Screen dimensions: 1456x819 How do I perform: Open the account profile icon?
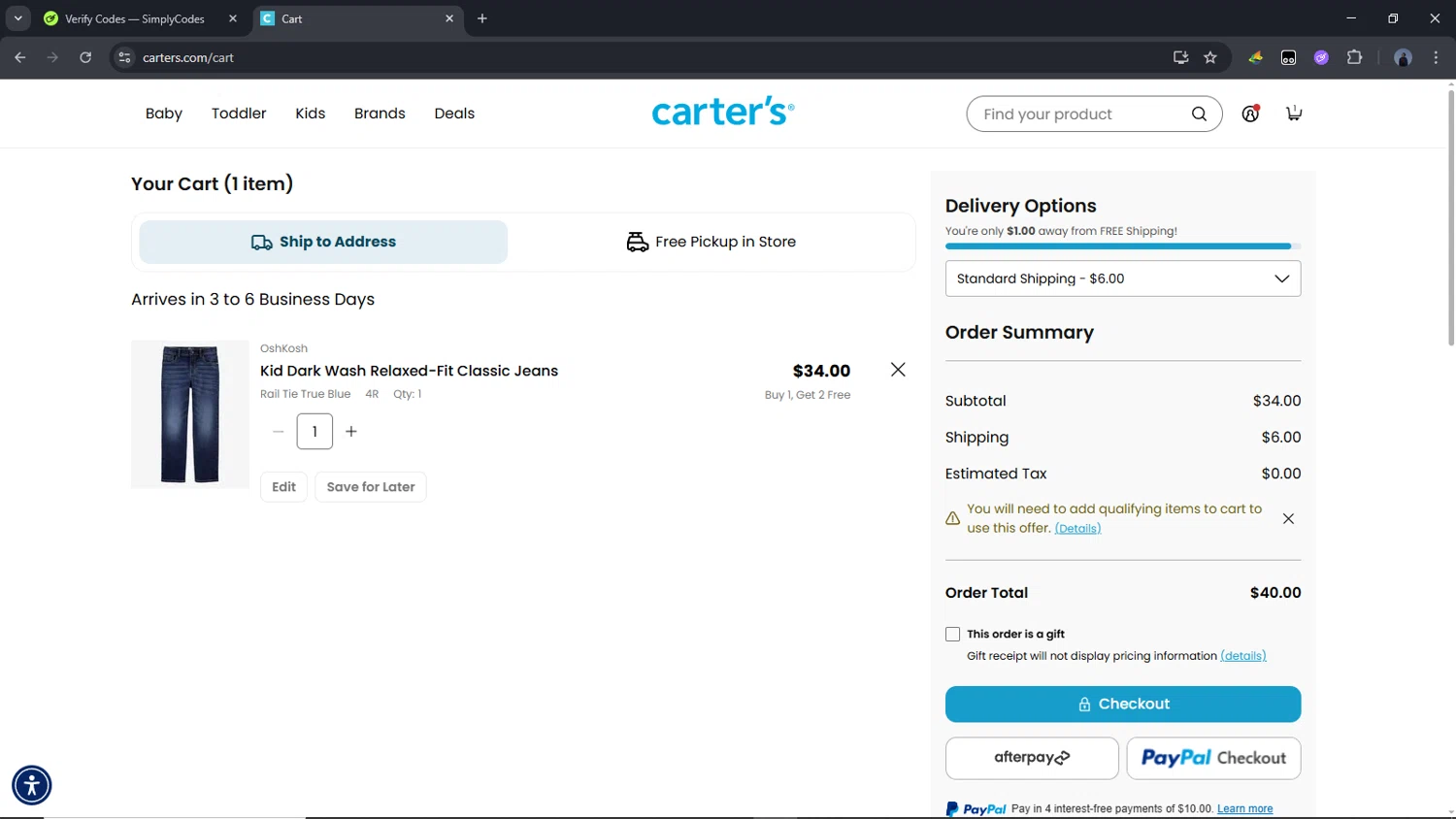click(x=1250, y=114)
